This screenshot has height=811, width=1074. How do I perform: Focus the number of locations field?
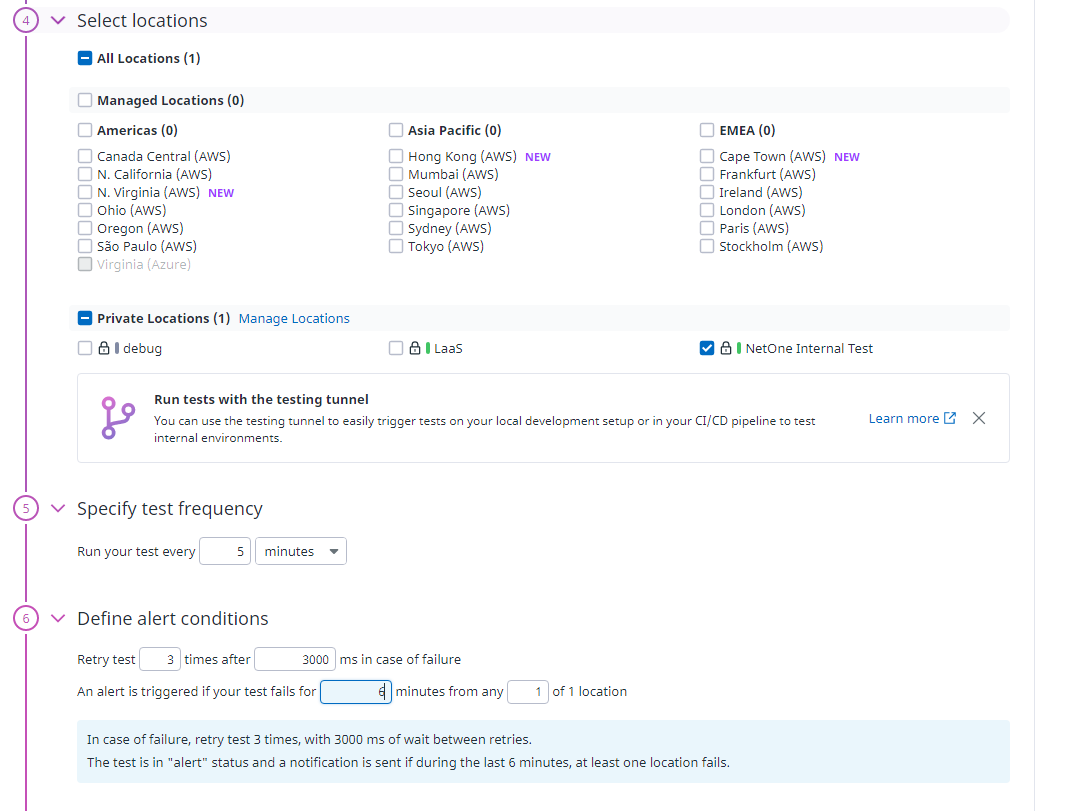(527, 692)
